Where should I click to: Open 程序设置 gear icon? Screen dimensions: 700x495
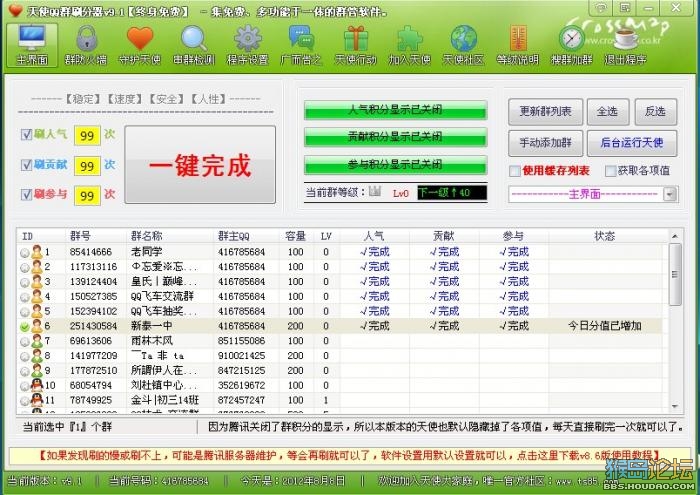coord(248,38)
